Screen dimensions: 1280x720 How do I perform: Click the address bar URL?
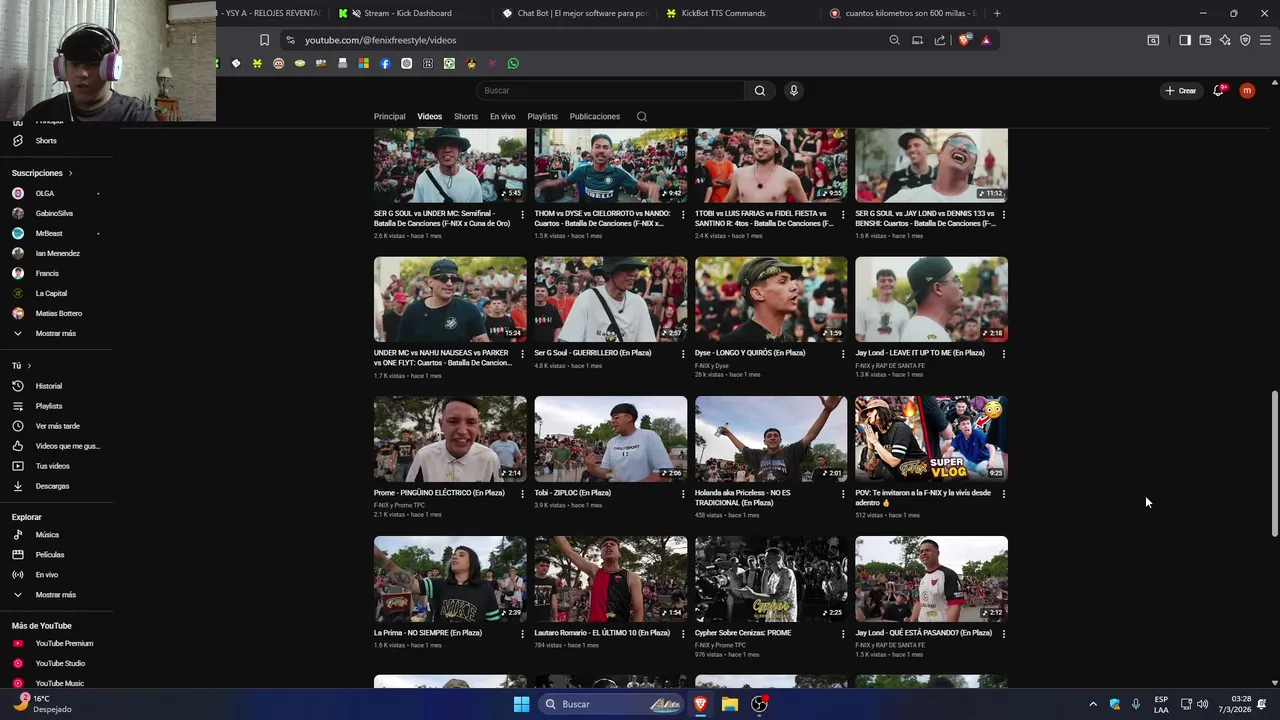380,40
